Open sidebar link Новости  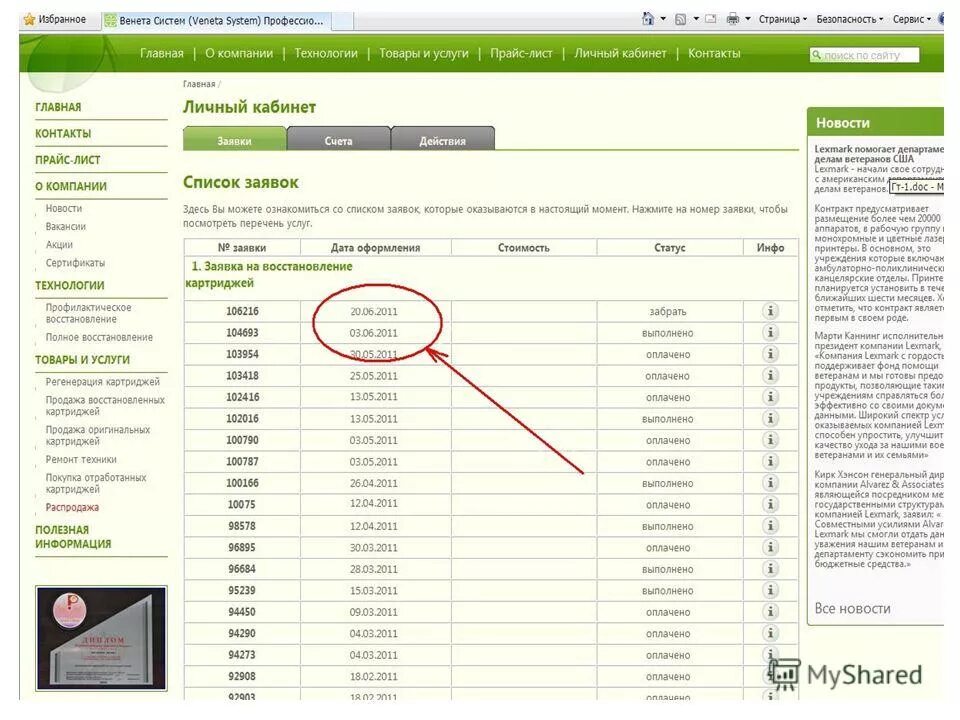click(x=64, y=208)
